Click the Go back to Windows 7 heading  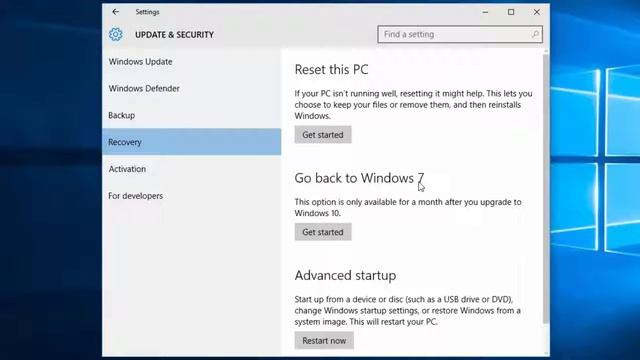(359, 178)
